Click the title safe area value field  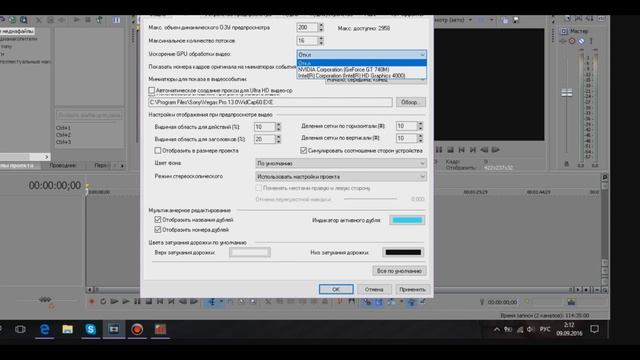(264, 139)
